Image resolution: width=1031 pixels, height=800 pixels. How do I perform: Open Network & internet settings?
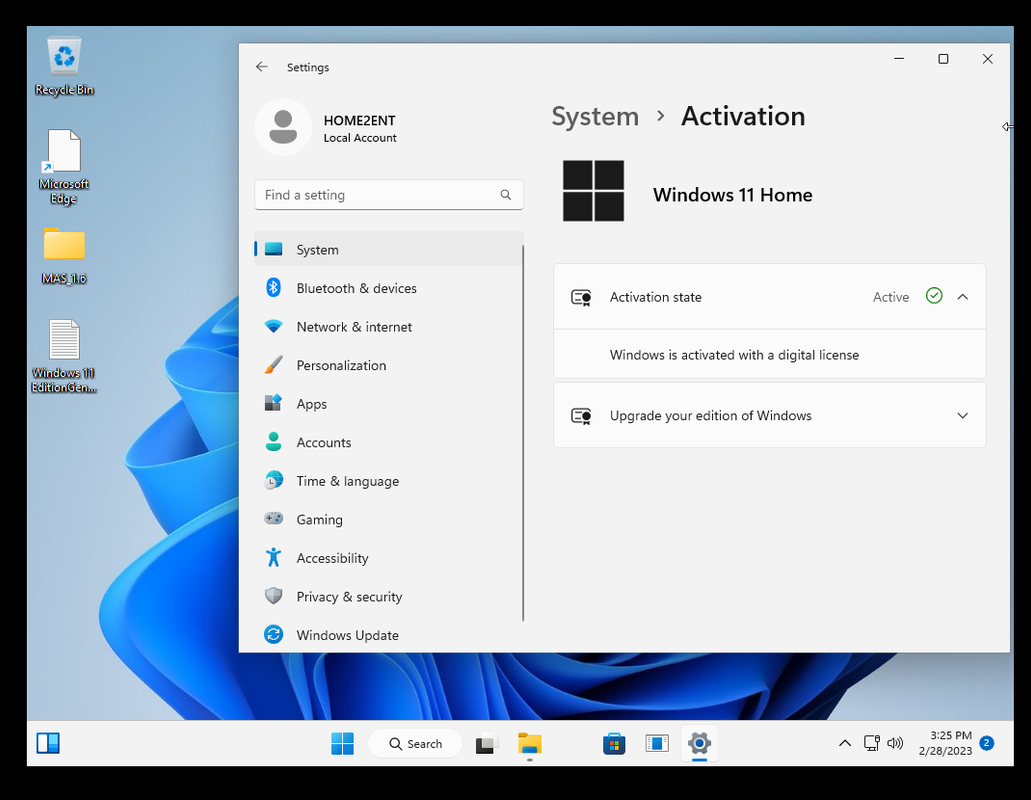[389, 327]
